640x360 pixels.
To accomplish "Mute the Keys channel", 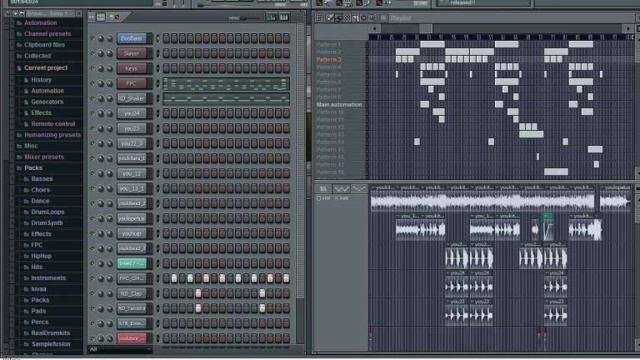I will click(92, 69).
